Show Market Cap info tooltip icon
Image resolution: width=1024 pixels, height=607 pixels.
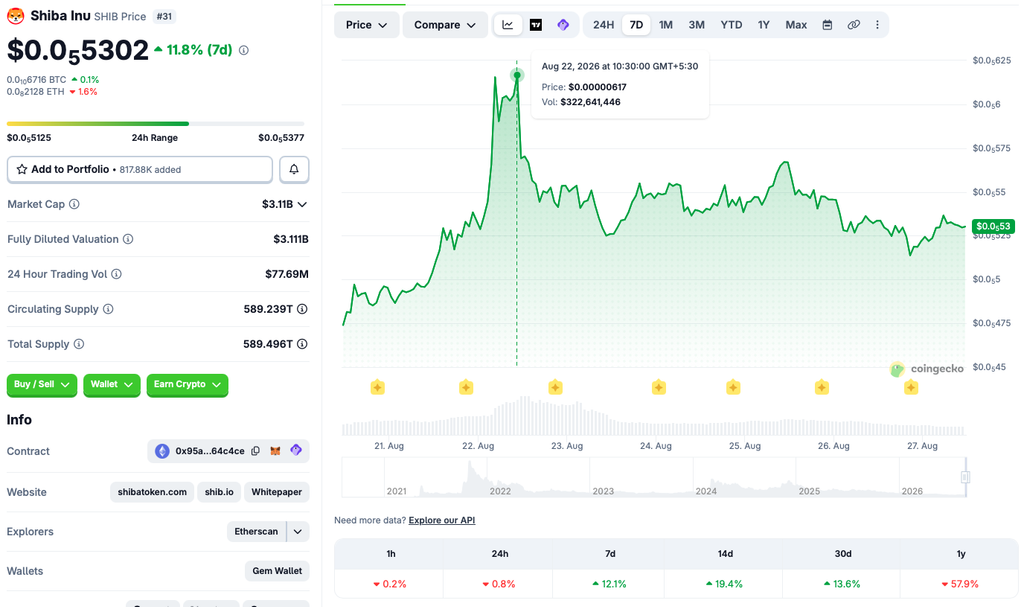(74, 204)
